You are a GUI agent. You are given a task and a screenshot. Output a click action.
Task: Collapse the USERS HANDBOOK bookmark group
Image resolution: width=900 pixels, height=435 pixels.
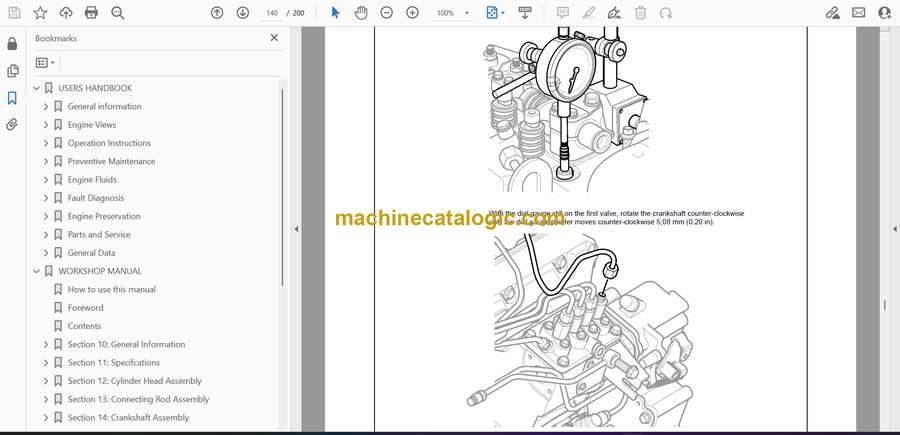pyautogui.click(x=37, y=88)
